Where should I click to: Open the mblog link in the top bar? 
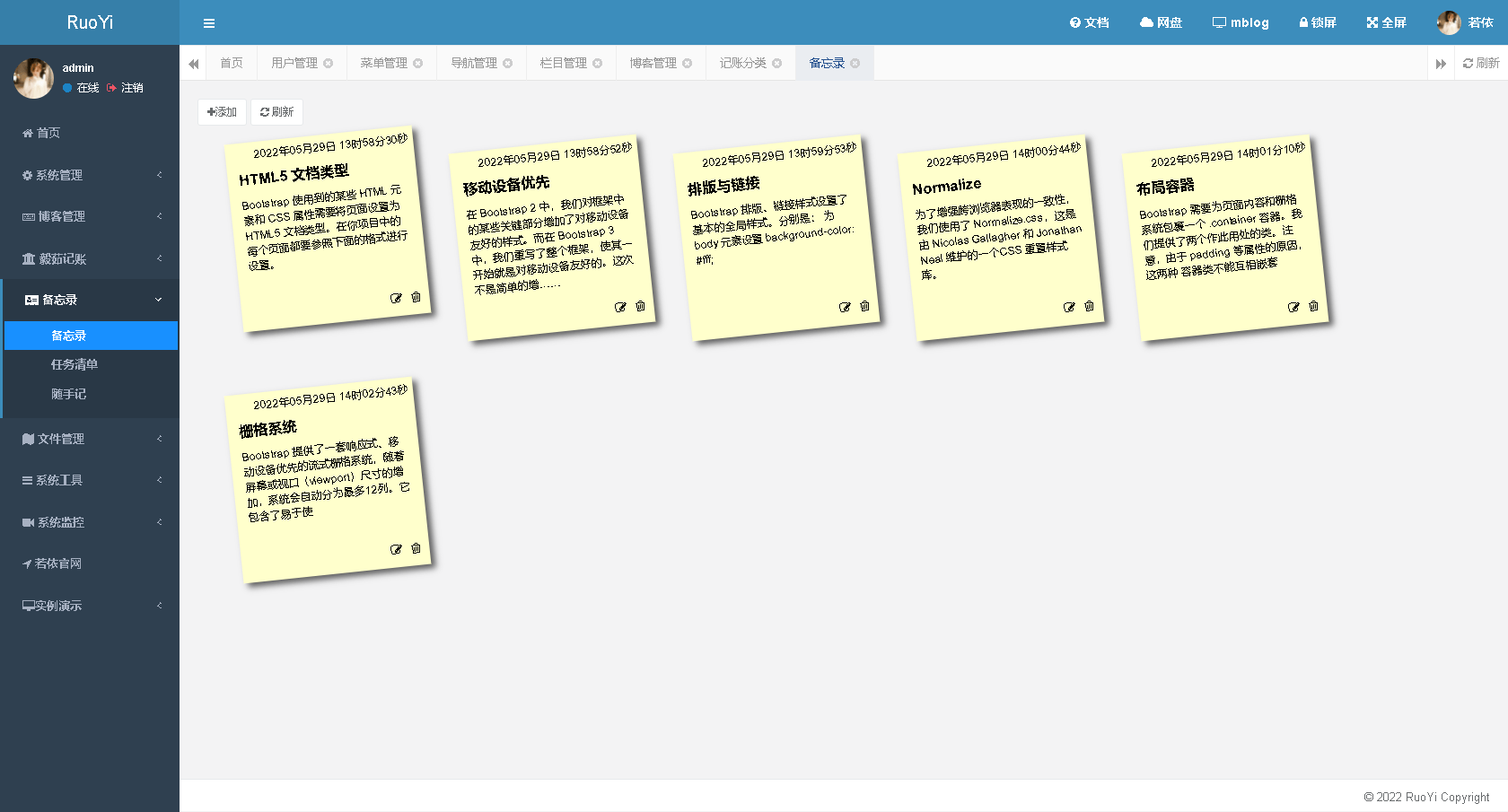(1241, 22)
